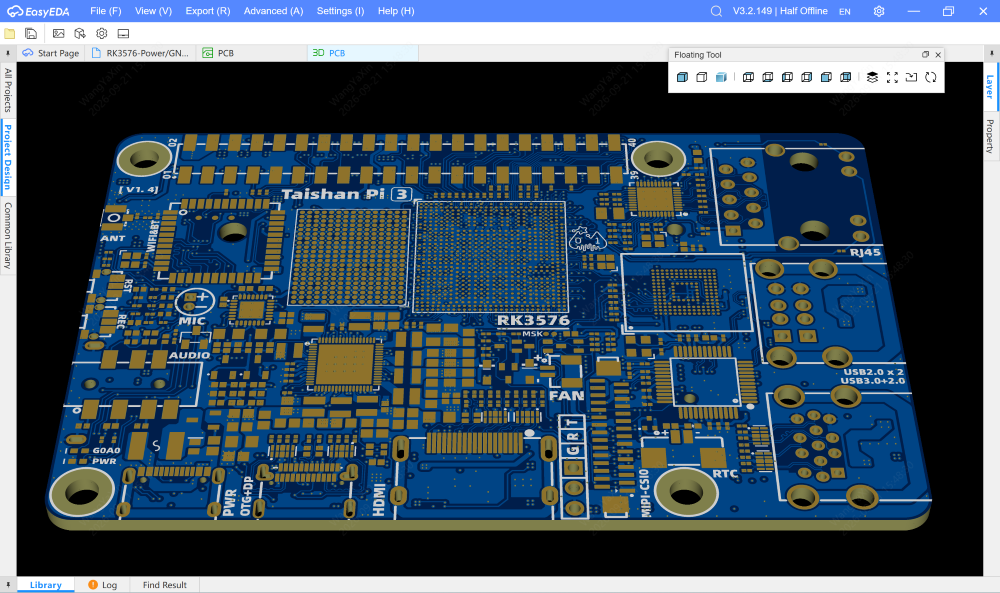Click the V3.2.149 | Half Offline status

point(780,11)
